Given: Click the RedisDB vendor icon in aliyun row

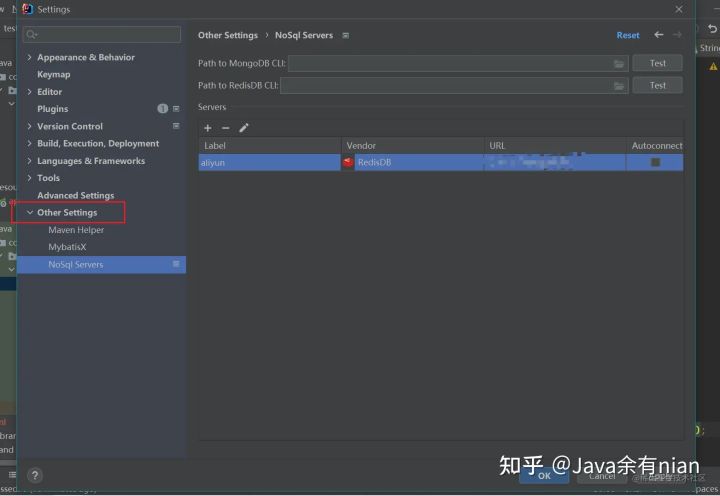Looking at the screenshot, I should point(348,162).
